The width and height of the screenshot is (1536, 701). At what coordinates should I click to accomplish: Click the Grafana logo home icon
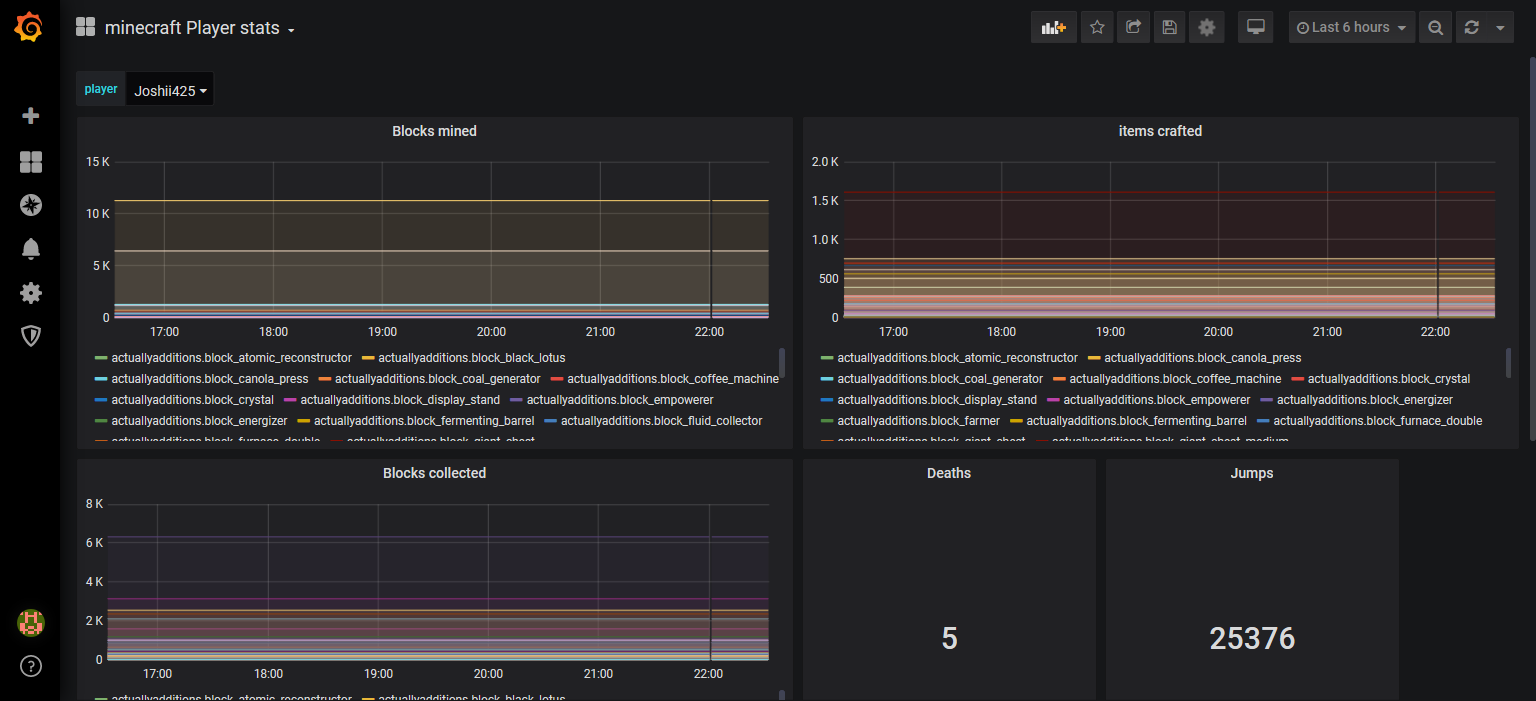tap(29, 28)
